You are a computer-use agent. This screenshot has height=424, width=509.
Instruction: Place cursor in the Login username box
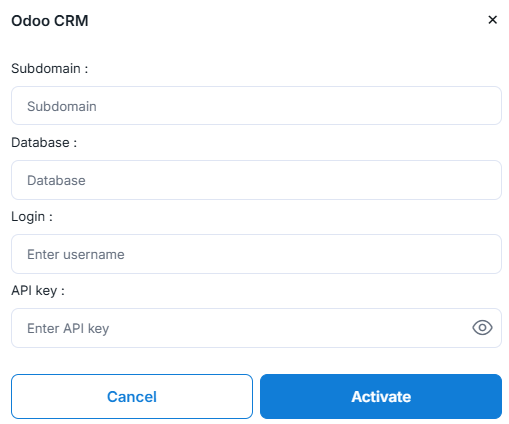click(256, 254)
